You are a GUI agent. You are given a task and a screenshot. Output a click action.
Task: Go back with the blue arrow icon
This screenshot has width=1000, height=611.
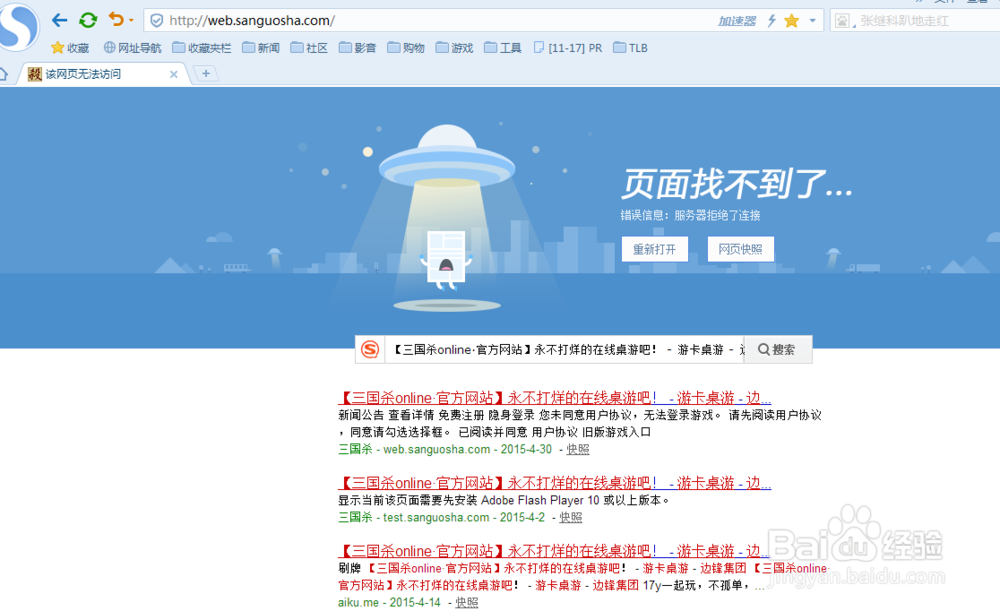coord(59,20)
